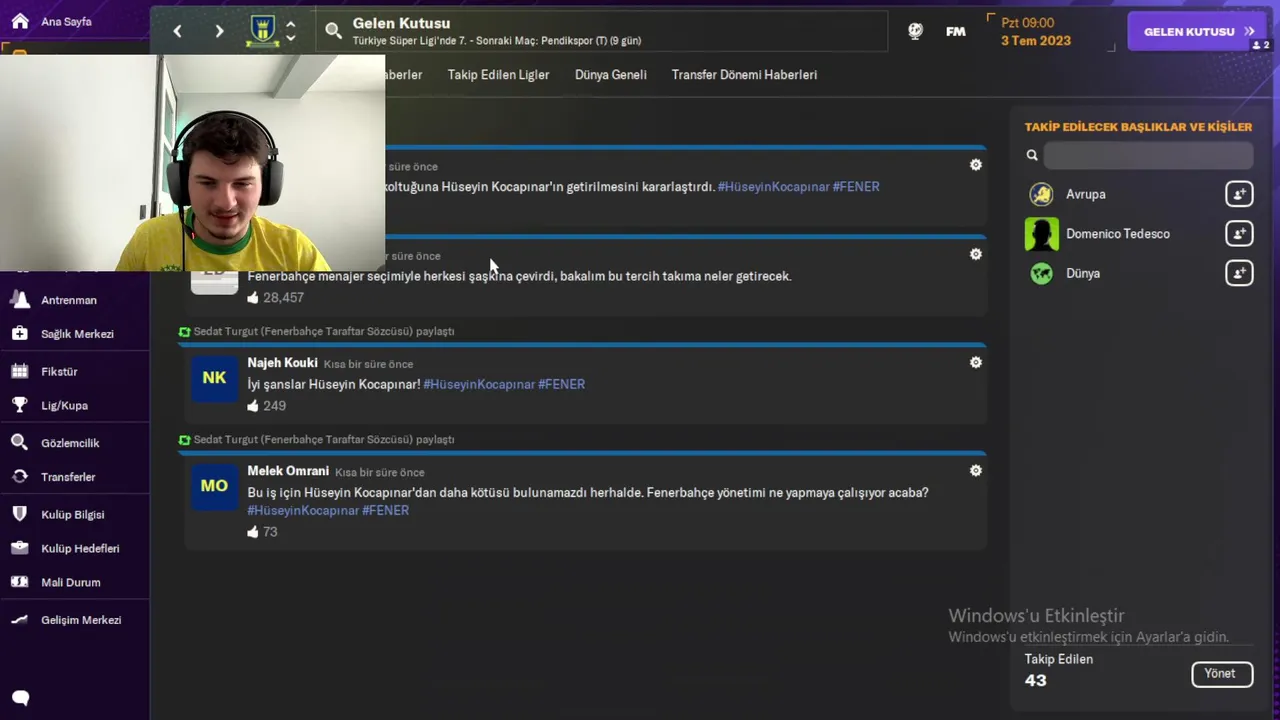The height and width of the screenshot is (720, 1280).
Task: Open settings gear on menajer seçimi post
Action: (x=976, y=254)
